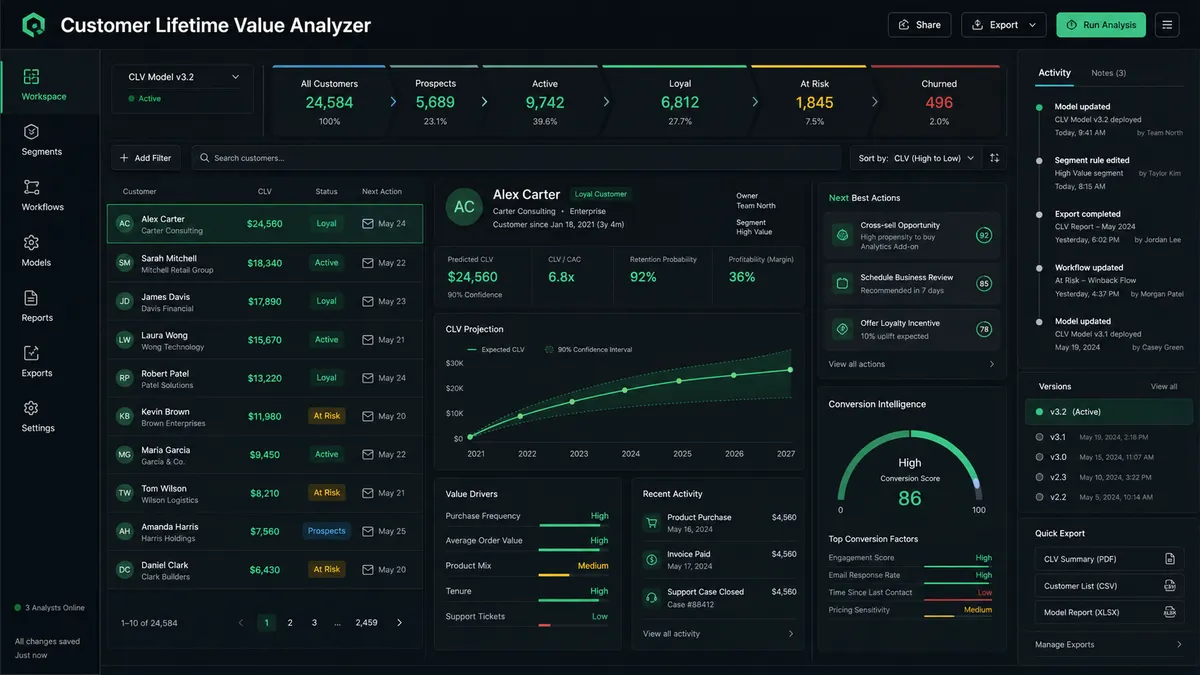The image size is (1200, 675).
Task: Click the Share button
Action: (x=919, y=25)
